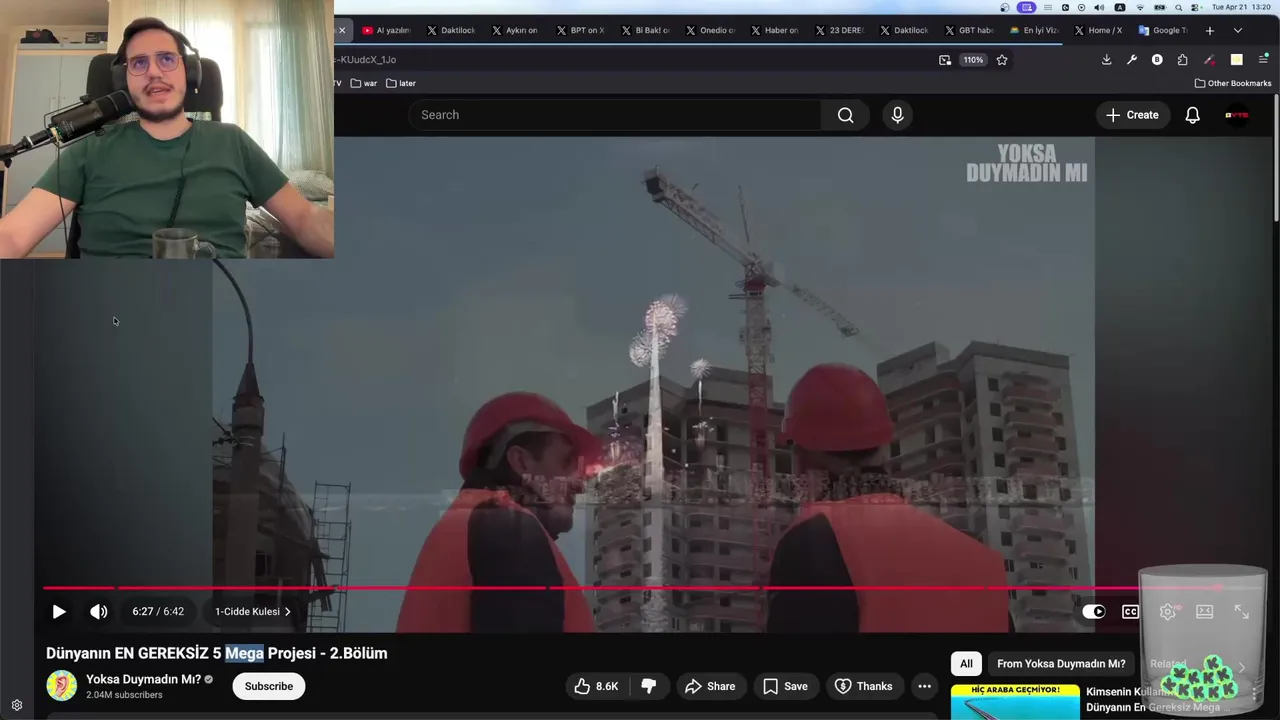Open the Yoksa Duymadın Mı? channel name link
Image resolution: width=1280 pixels, height=720 pixels.
point(143,679)
